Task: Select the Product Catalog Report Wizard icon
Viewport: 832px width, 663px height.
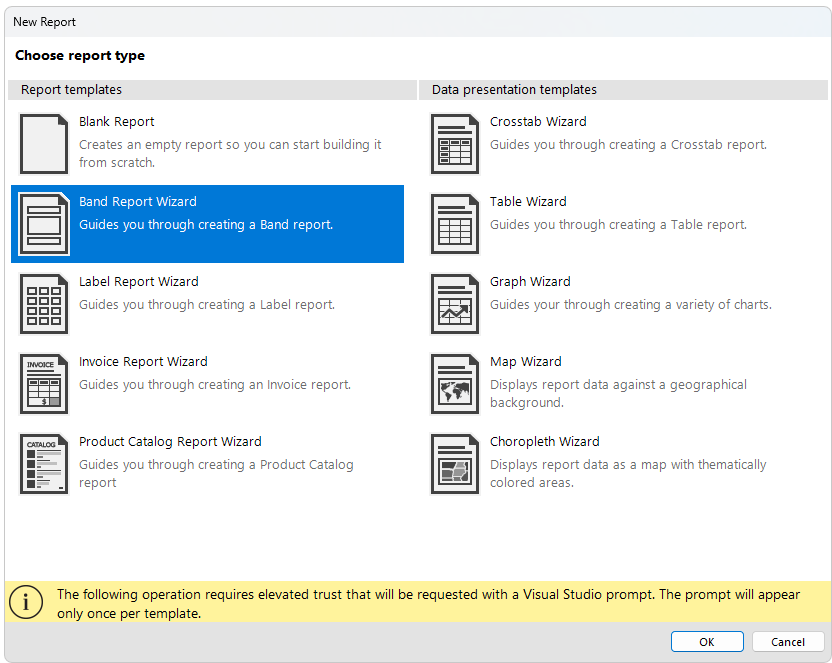Action: [x=44, y=463]
